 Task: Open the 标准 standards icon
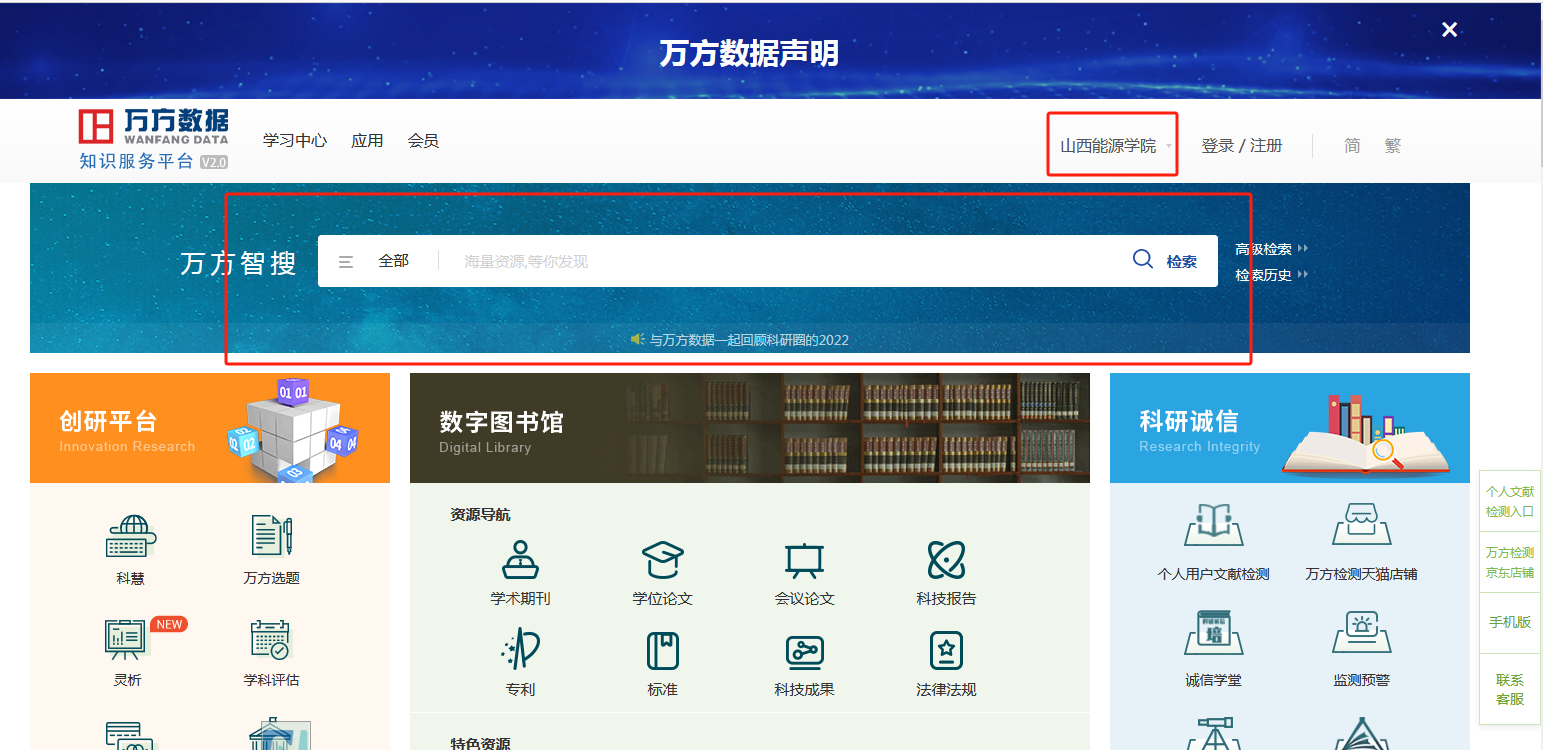662,651
